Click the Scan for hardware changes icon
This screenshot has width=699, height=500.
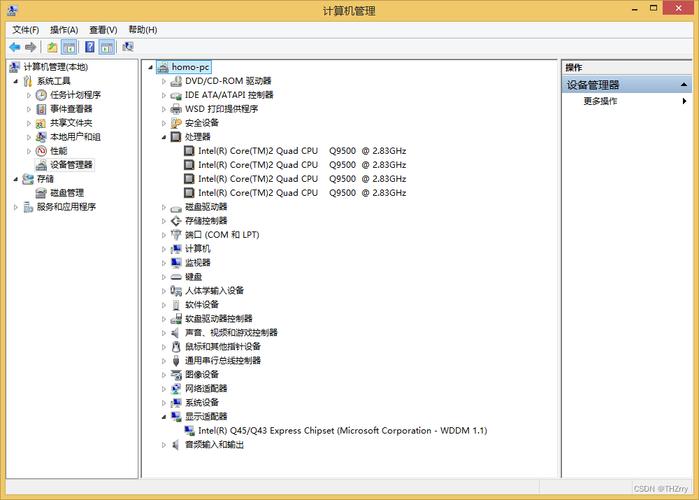pos(128,47)
